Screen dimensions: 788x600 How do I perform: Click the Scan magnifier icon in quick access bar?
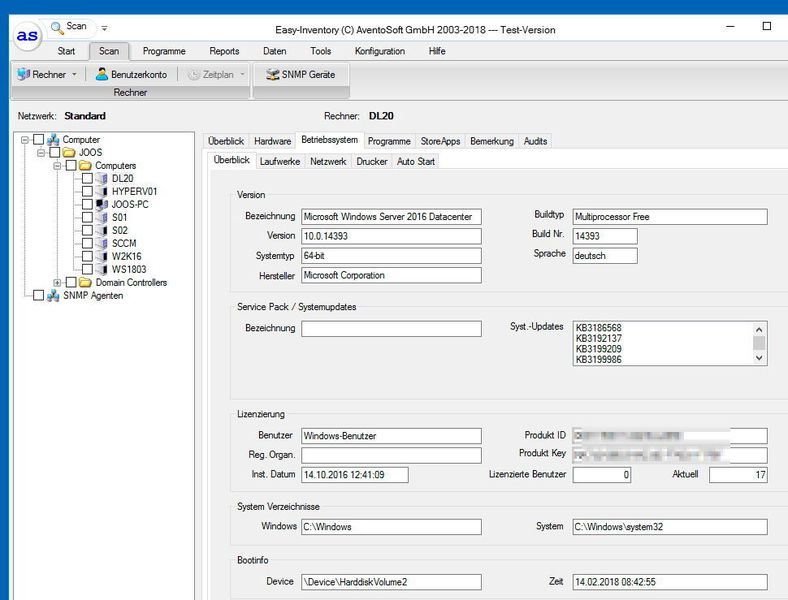pyautogui.click(x=57, y=27)
